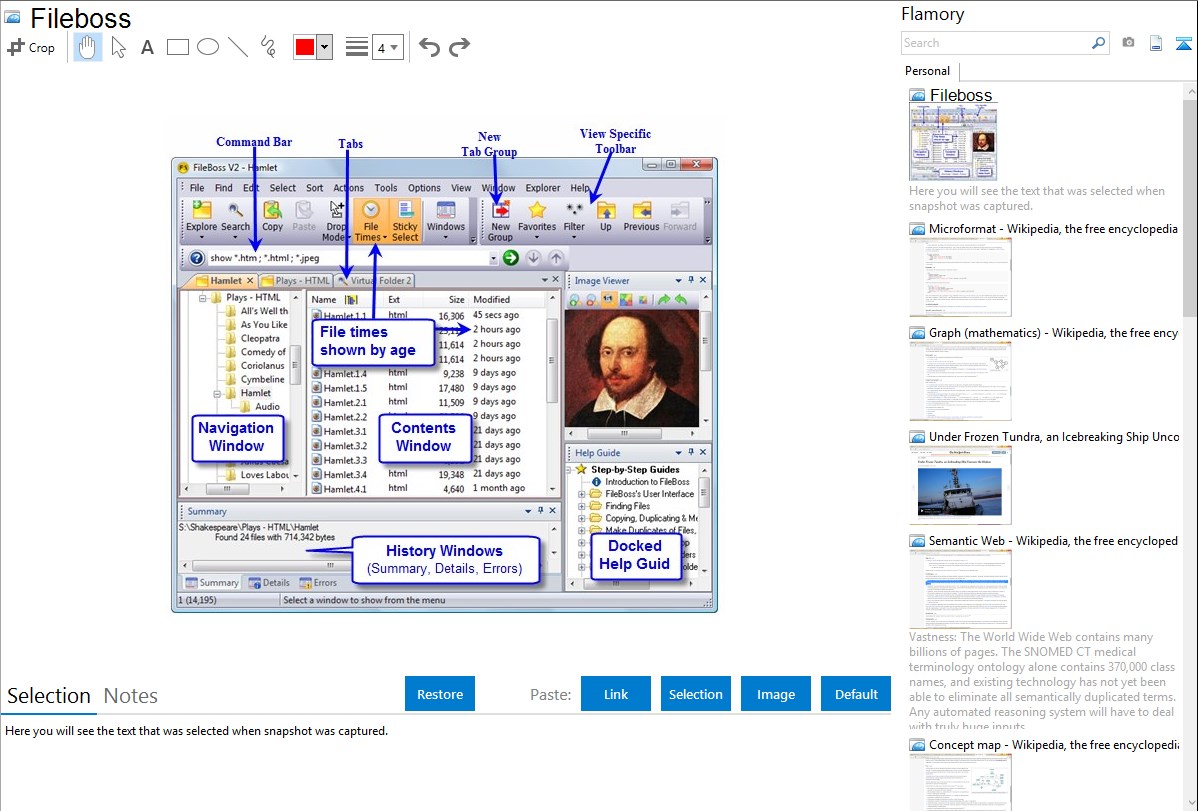Redo the last annotation
The width and height of the screenshot is (1198, 811).
coord(459,47)
